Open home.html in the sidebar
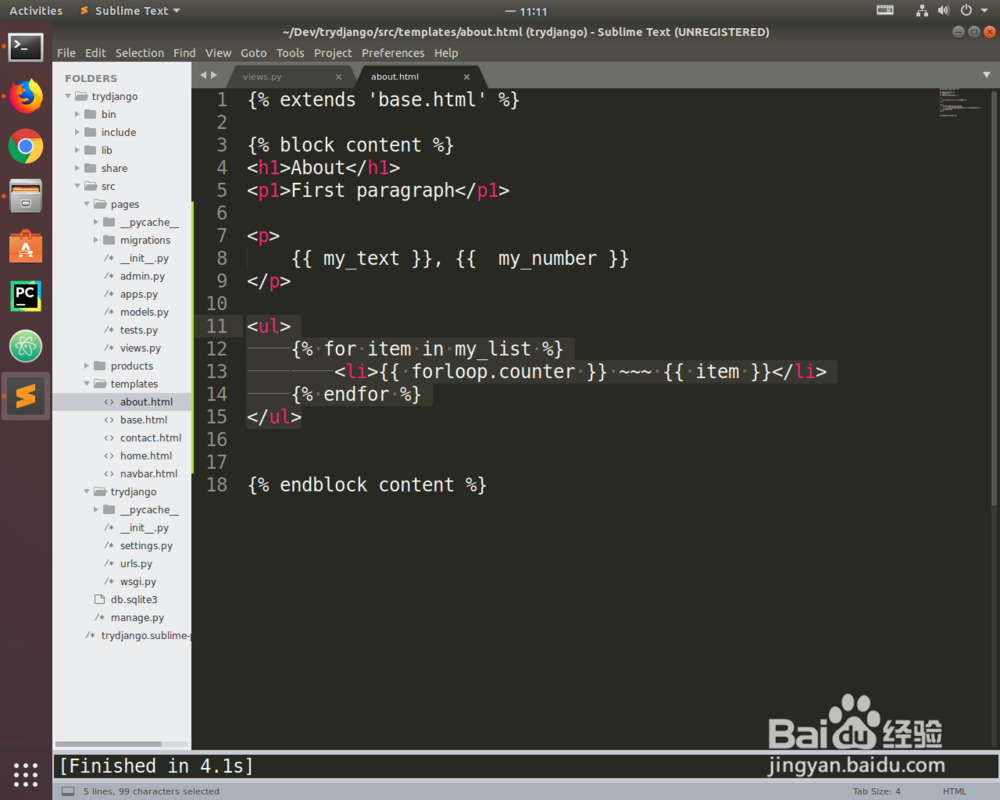The image size is (1000, 800). (146, 456)
